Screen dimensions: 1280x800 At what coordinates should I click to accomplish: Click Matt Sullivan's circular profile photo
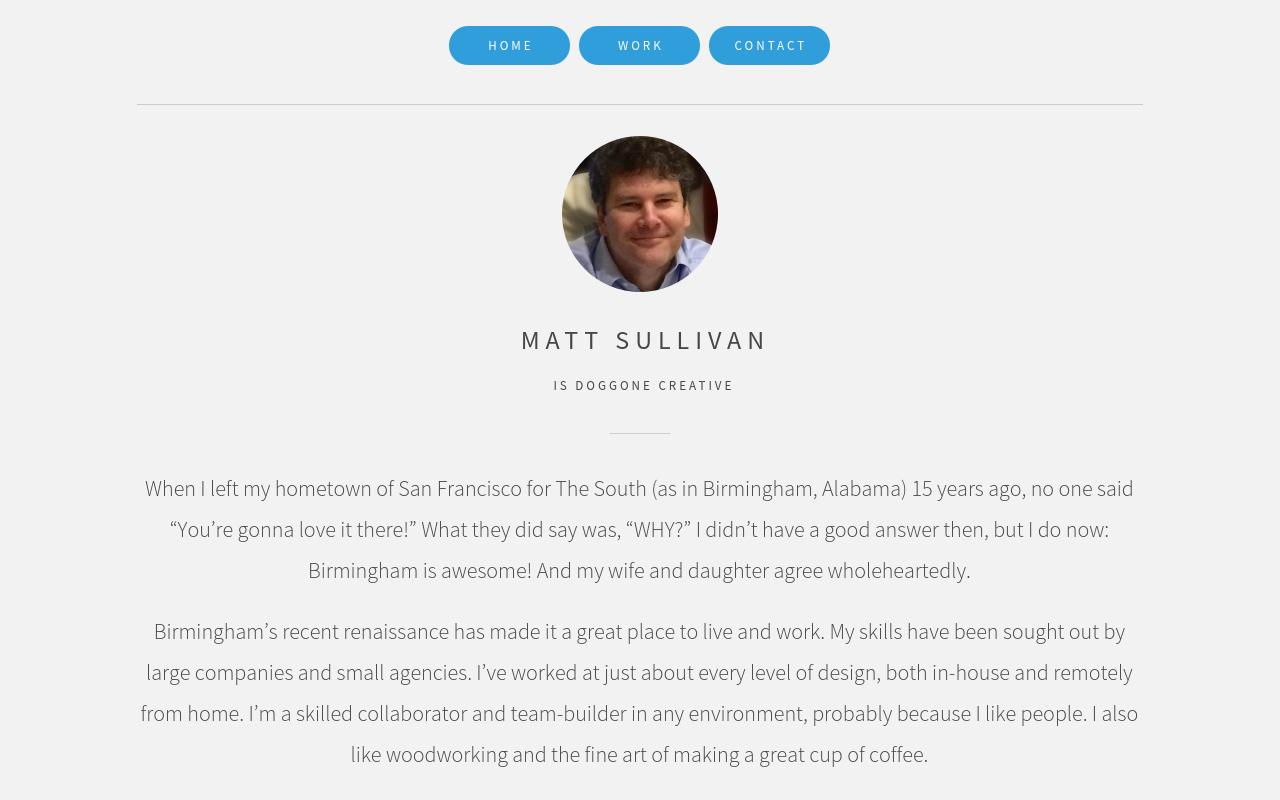coord(640,214)
